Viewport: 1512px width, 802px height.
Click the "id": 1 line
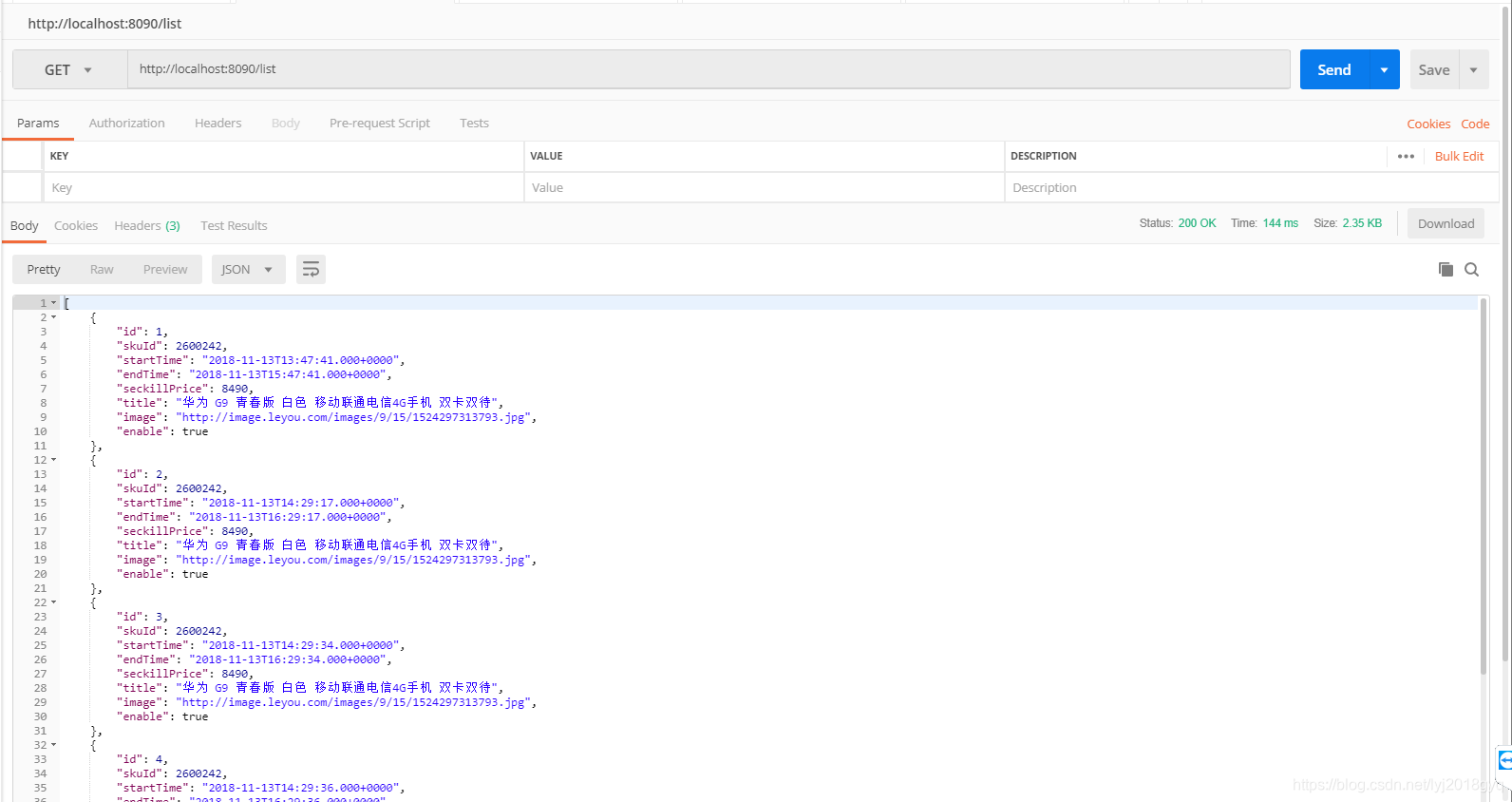[142, 332]
